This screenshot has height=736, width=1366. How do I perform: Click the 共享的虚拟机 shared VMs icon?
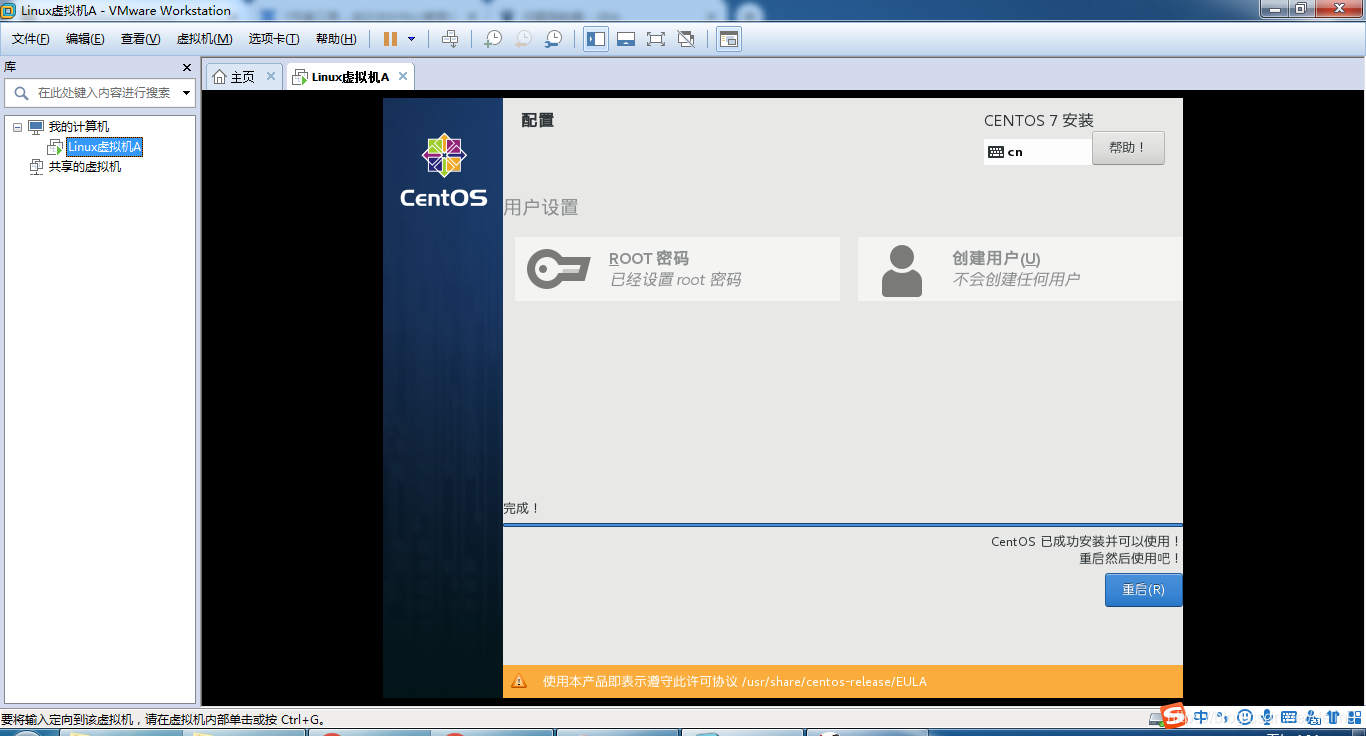pyautogui.click(x=36, y=167)
